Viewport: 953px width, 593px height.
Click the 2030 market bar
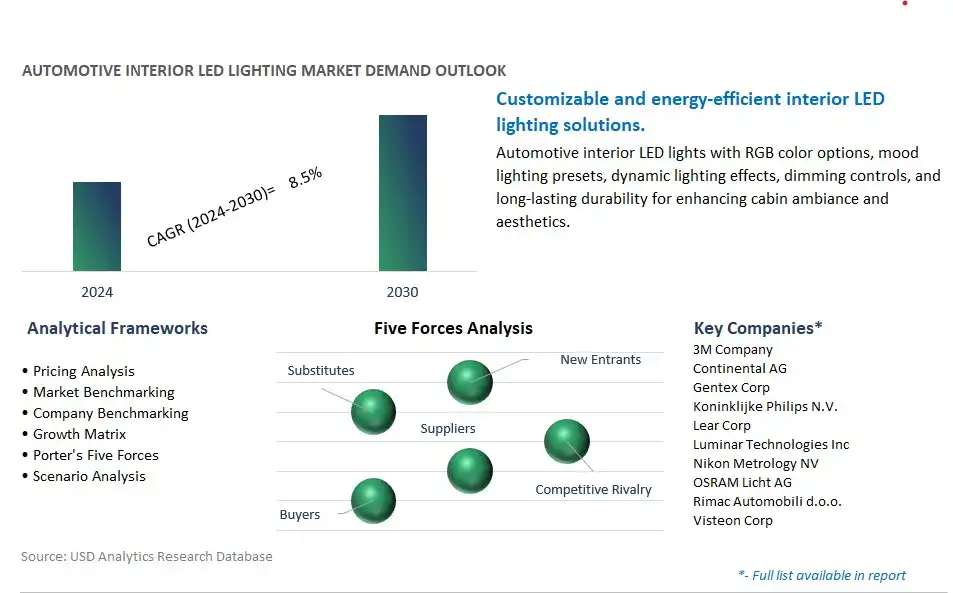403,193
